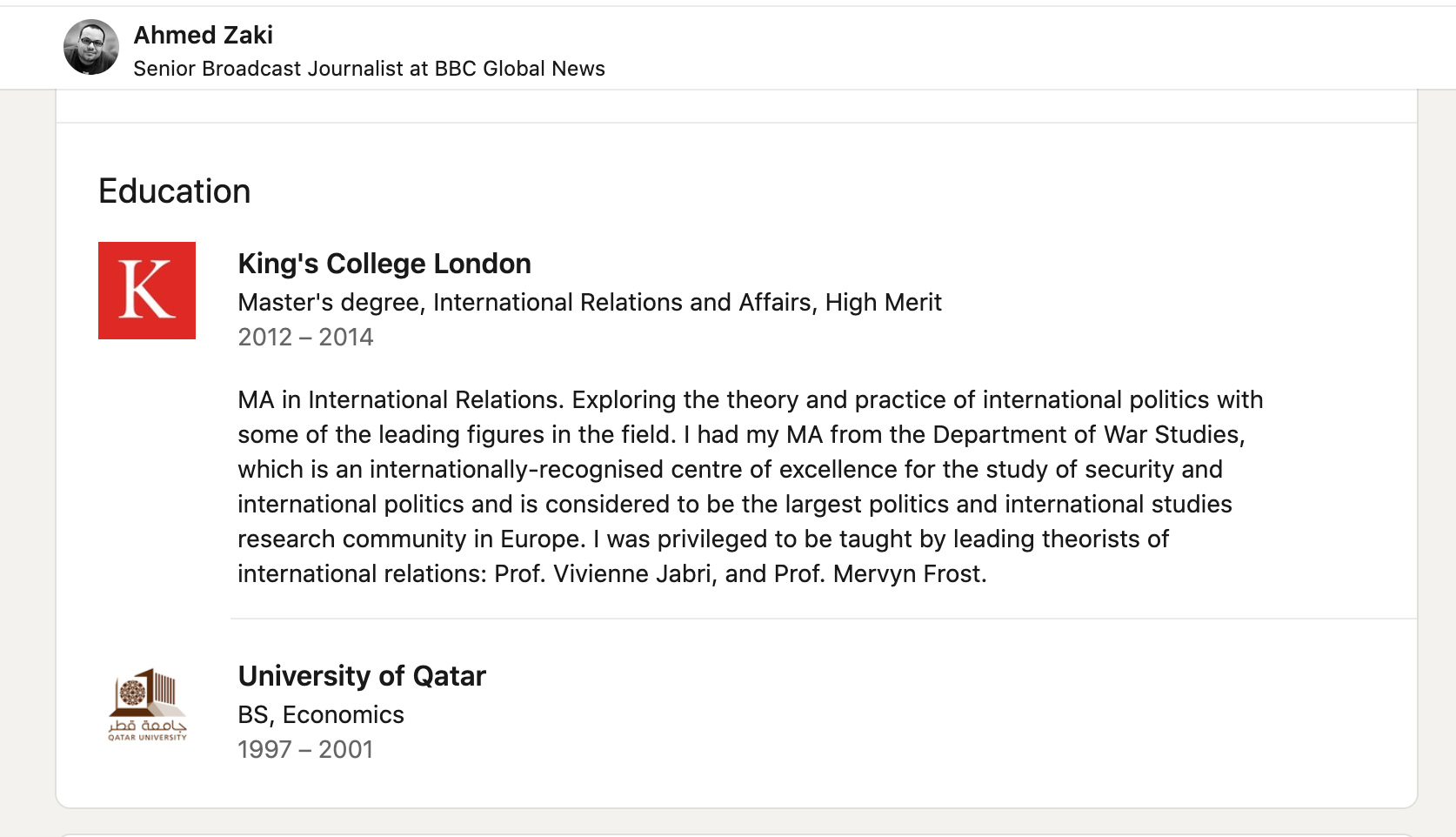Click Ahmed Zaki's profile photo
Screen dimensions: 1456x837
coord(91,47)
